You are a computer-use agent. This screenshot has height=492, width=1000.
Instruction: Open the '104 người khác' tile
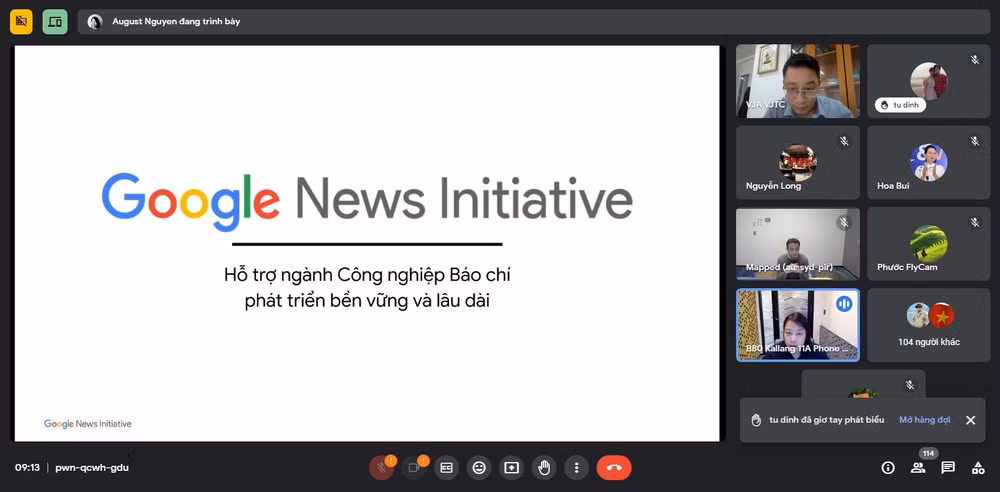click(929, 325)
